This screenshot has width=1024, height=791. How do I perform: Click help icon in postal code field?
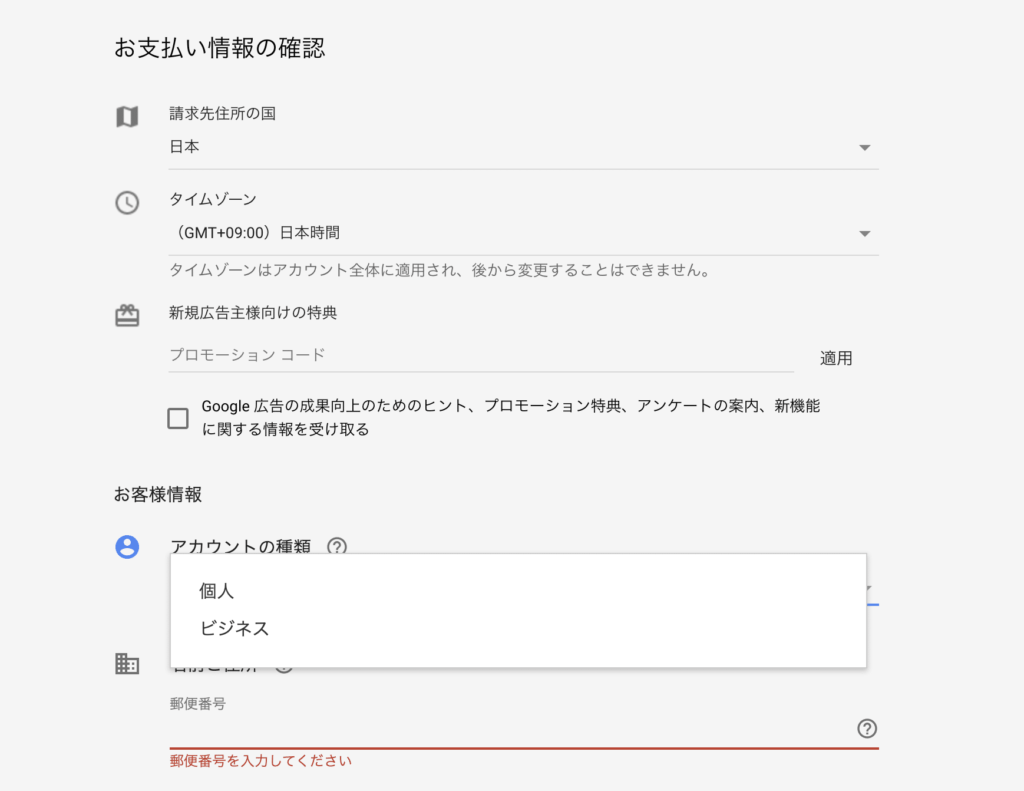tap(867, 728)
